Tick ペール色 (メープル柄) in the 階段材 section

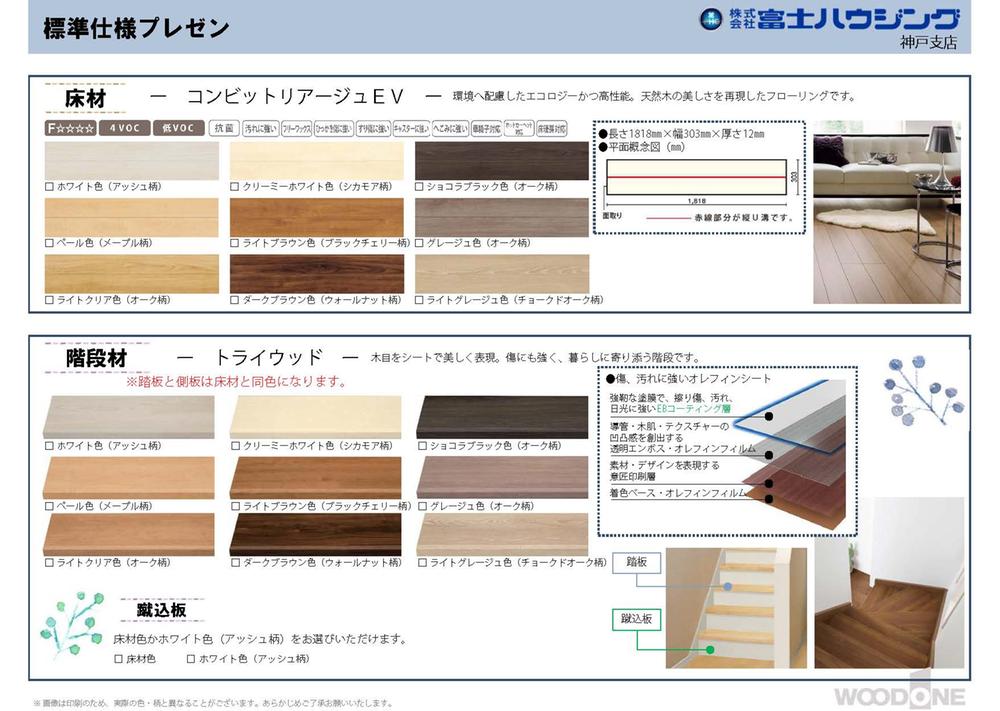(49, 506)
